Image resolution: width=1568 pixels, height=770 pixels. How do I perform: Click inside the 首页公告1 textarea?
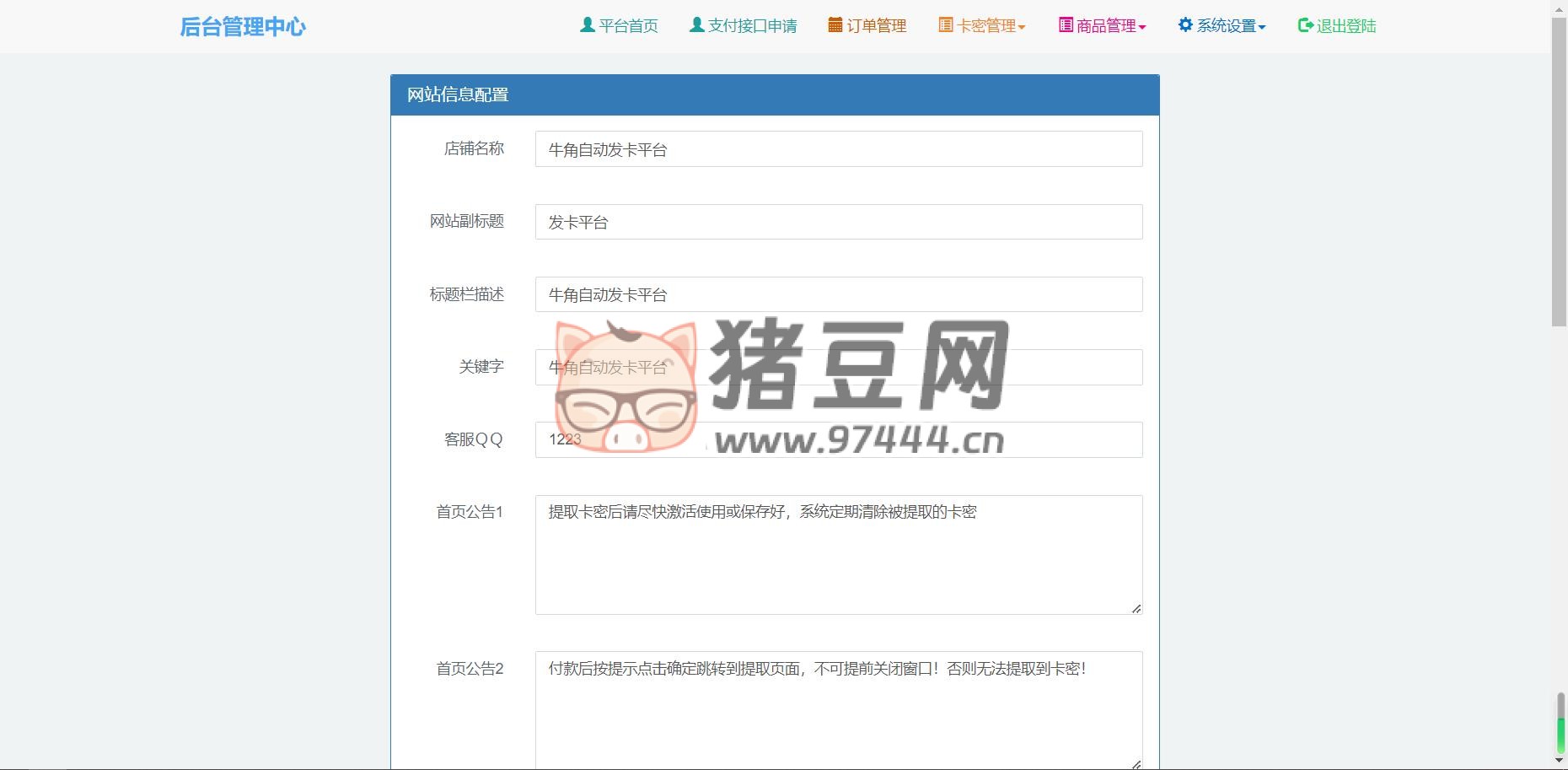[839, 555]
